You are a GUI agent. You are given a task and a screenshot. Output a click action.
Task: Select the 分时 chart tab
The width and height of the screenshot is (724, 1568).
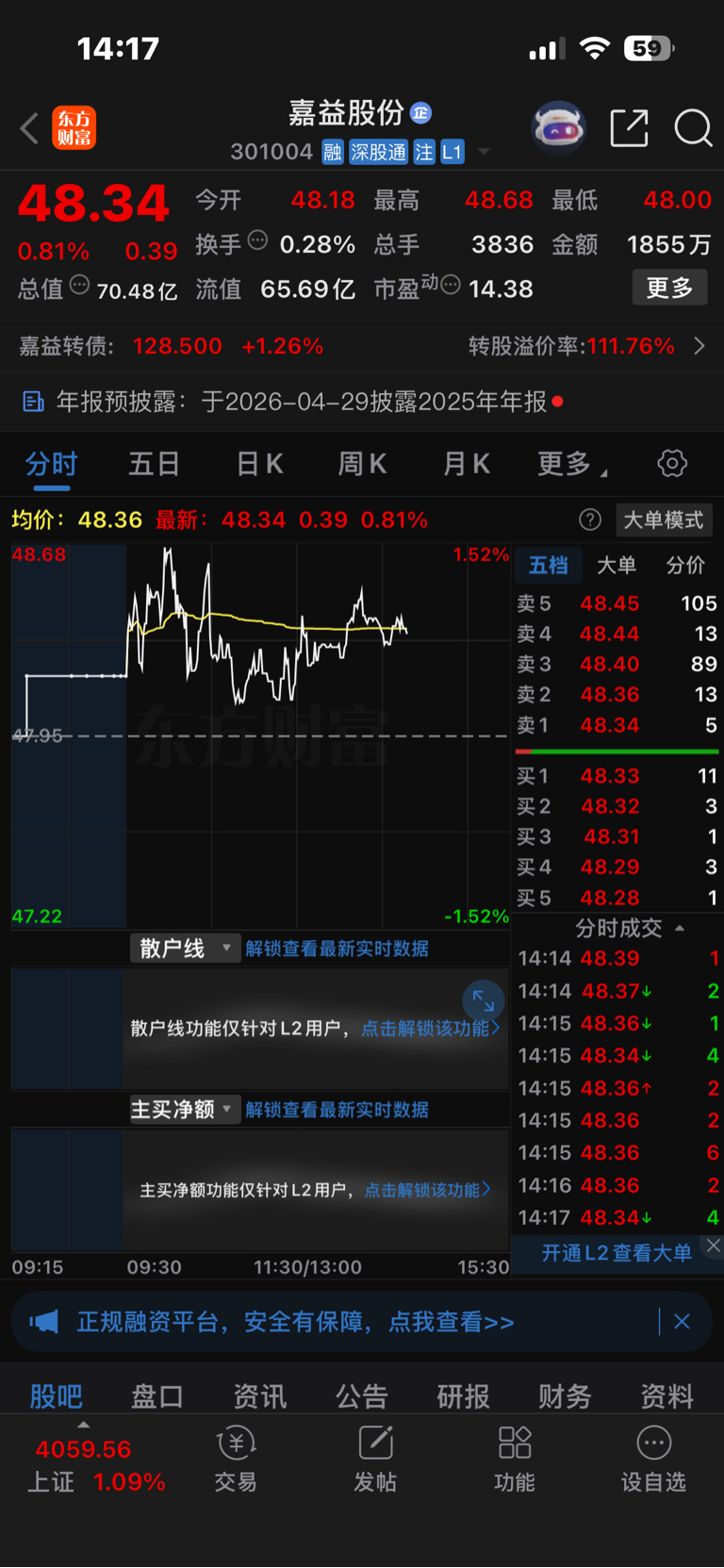[x=51, y=464]
